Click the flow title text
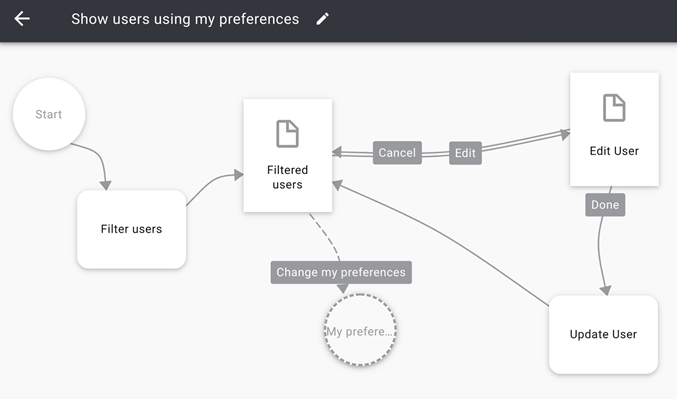 coord(185,19)
